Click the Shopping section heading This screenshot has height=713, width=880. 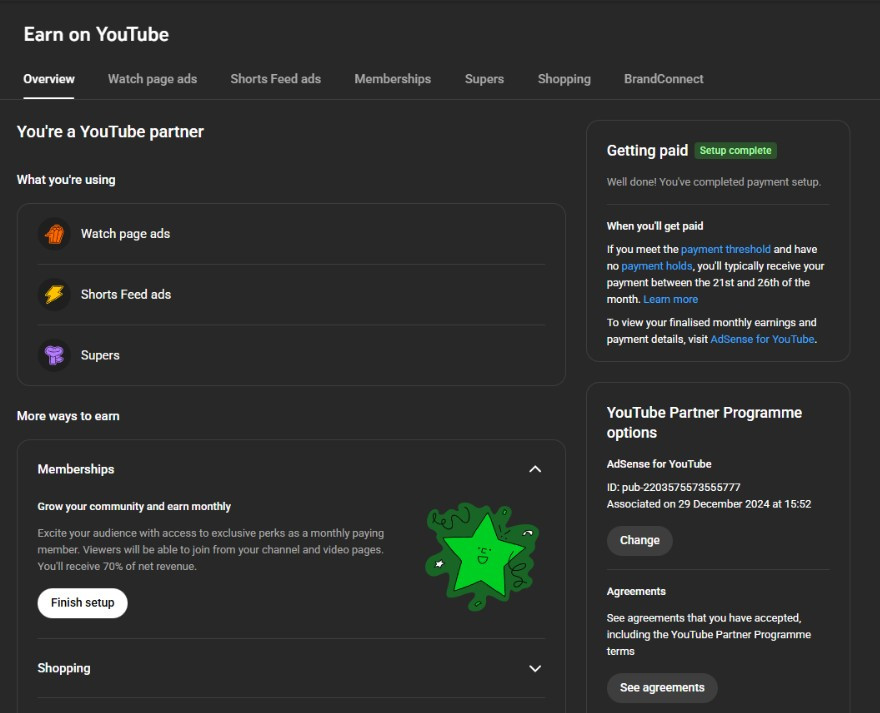pyautogui.click(x=64, y=668)
